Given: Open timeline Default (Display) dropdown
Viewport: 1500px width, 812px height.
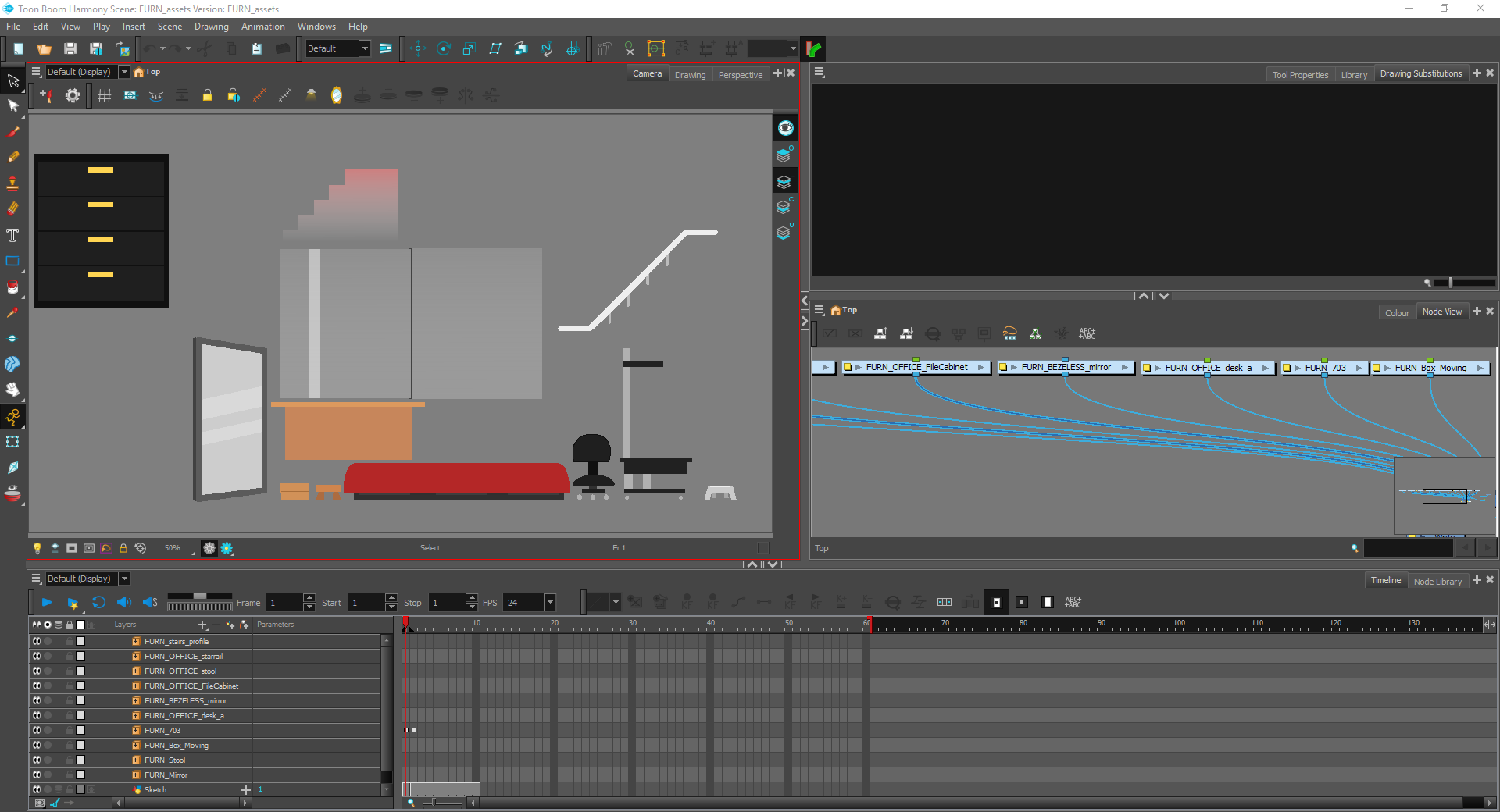Looking at the screenshot, I should (x=124, y=579).
